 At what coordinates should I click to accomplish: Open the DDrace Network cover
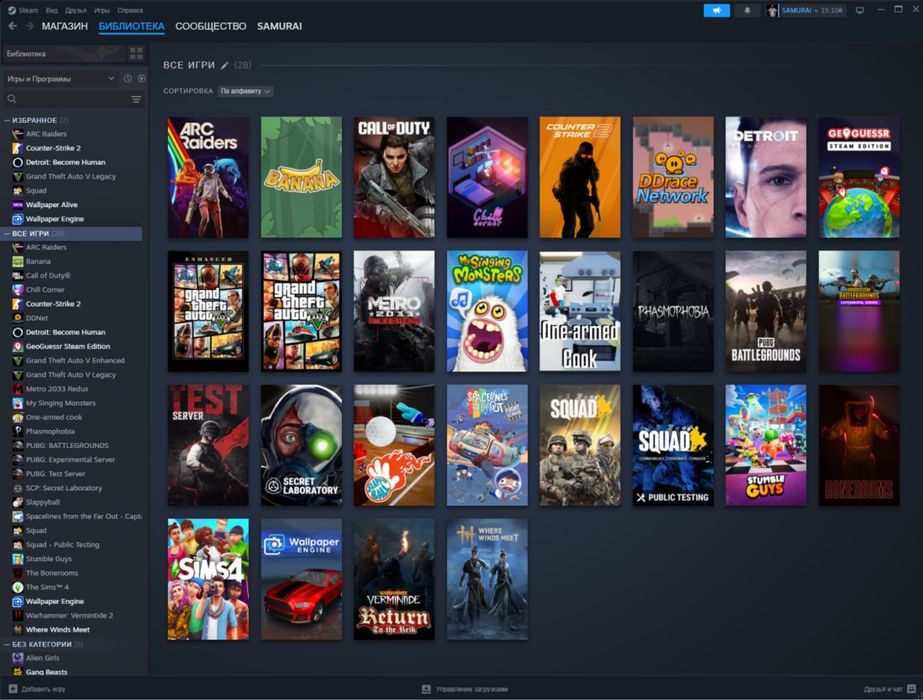pos(673,177)
